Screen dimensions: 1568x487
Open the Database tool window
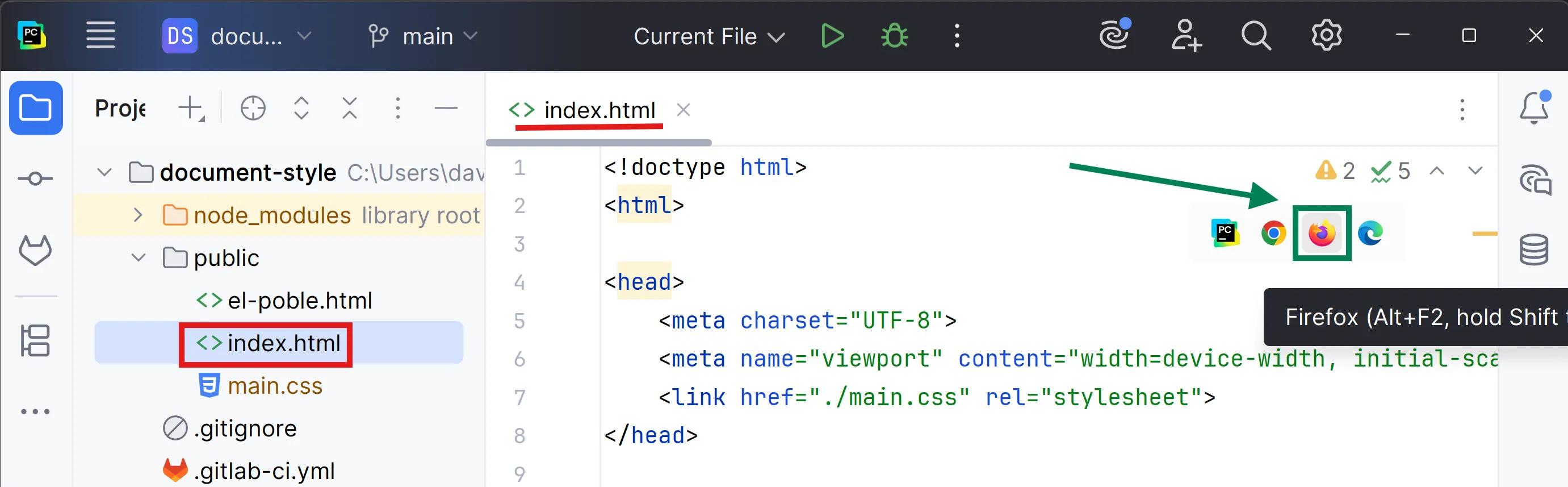(x=1533, y=249)
